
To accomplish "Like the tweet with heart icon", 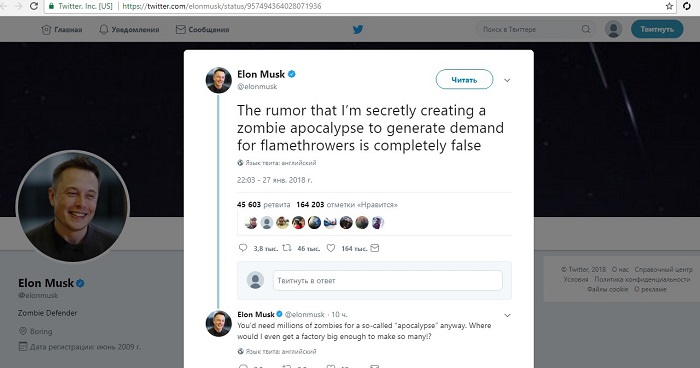I will (331, 248).
